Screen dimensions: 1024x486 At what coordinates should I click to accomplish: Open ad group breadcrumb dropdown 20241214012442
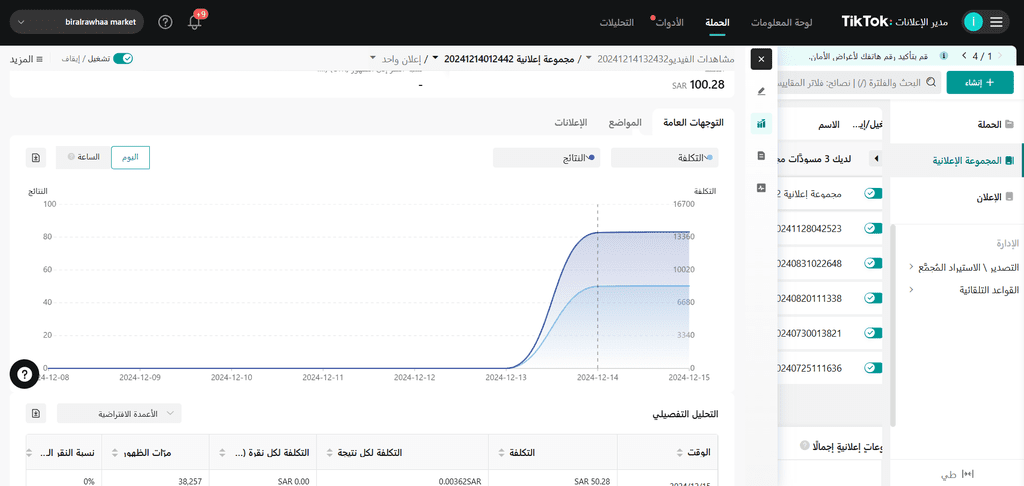(x=436, y=59)
